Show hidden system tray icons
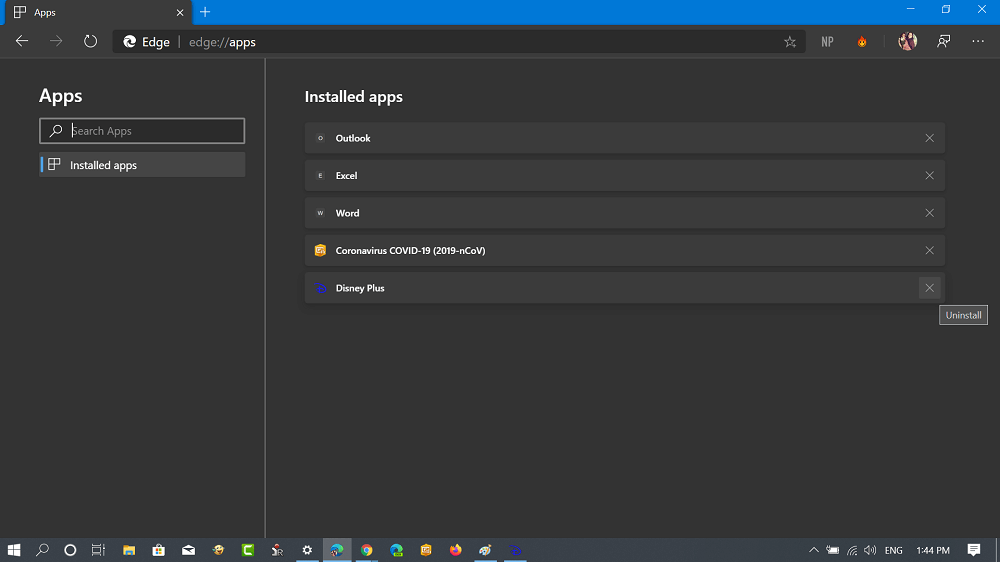This screenshot has height=562, width=1000. pos(814,550)
